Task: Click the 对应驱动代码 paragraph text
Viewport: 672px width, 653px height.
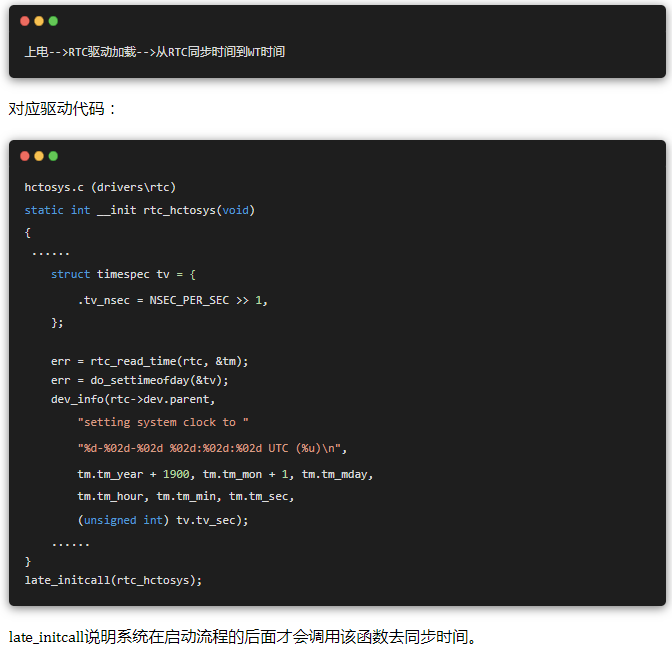Action: point(62,108)
